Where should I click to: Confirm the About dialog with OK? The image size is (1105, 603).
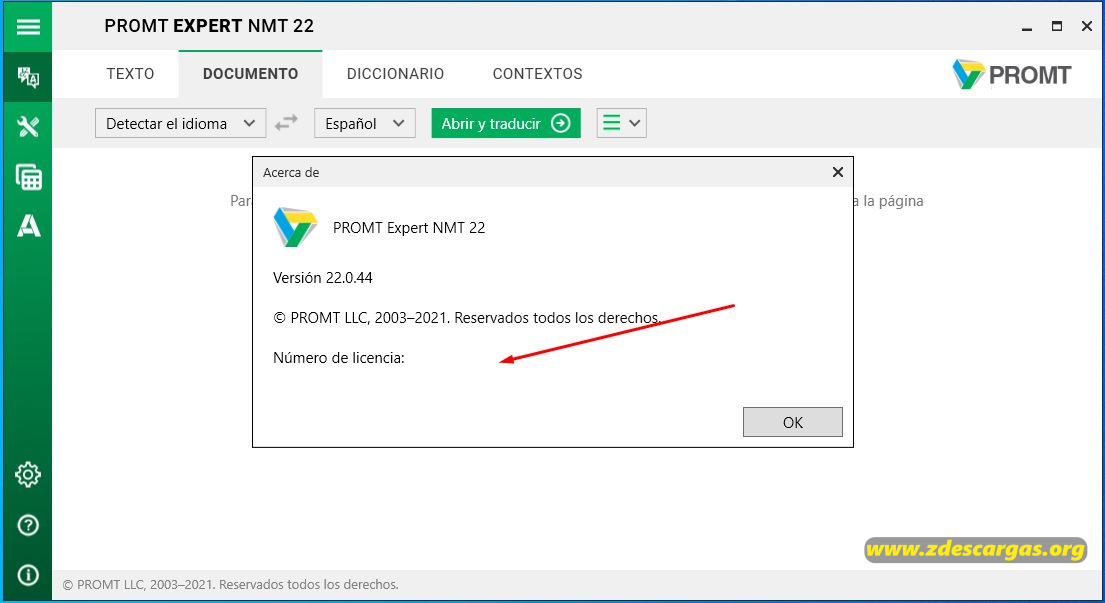pos(793,422)
